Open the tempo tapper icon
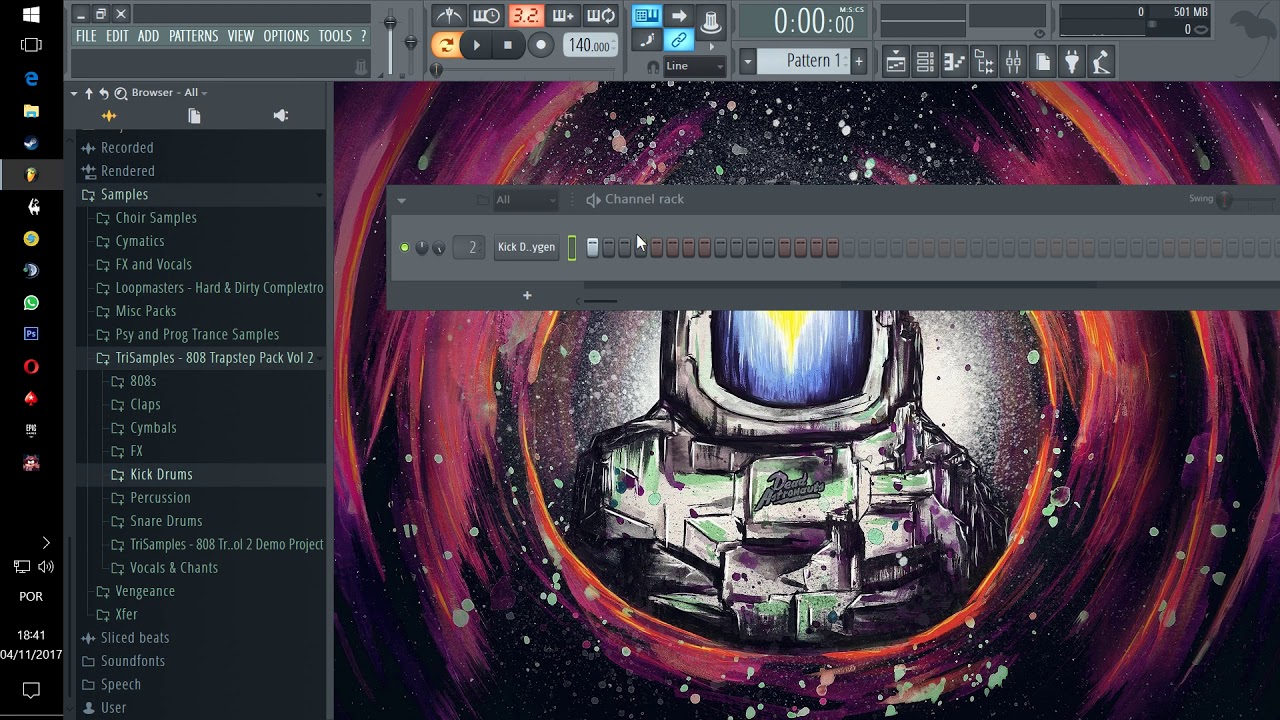The width and height of the screenshot is (1280, 720). 1101,63
